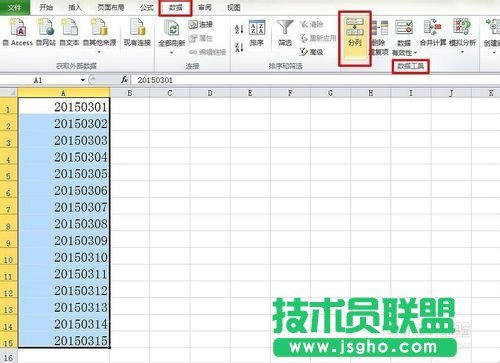
Task: Open What-If Analysis (模拟分析) menu
Action: [x=462, y=36]
